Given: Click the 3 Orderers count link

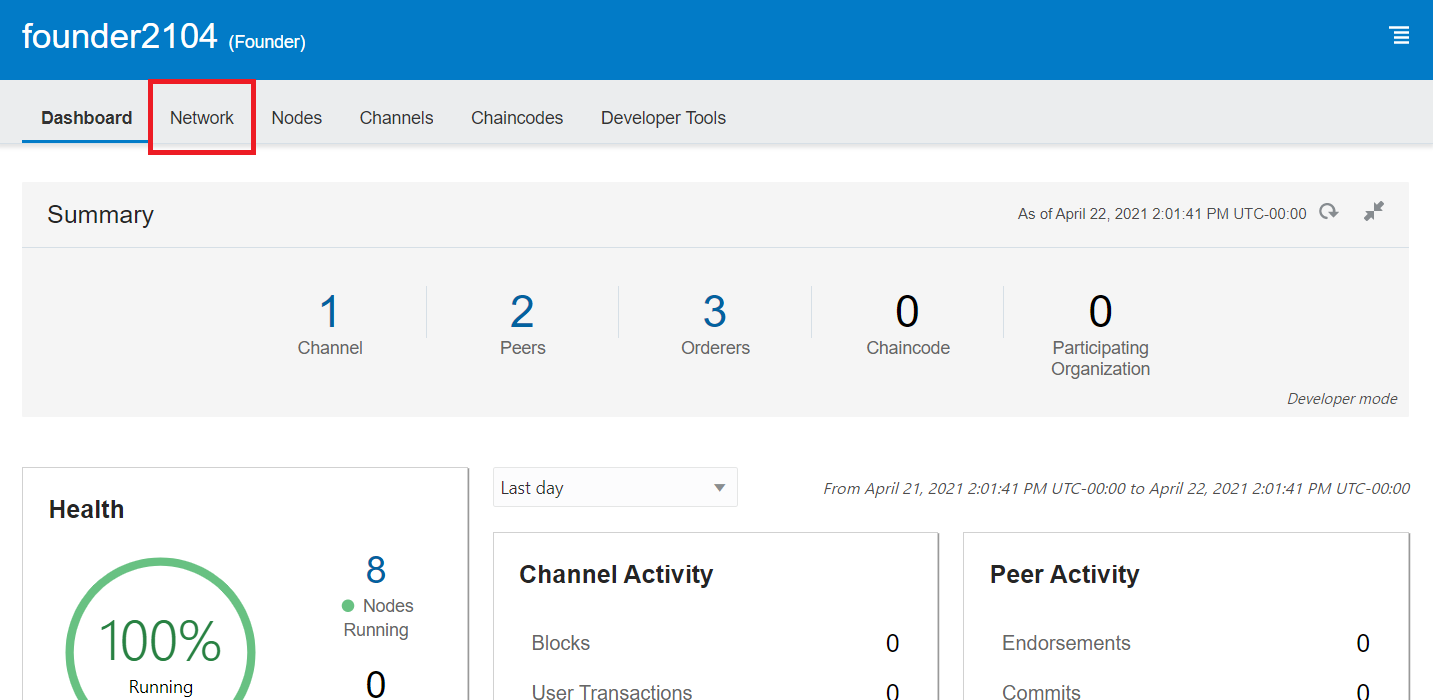Looking at the screenshot, I should point(714,312).
